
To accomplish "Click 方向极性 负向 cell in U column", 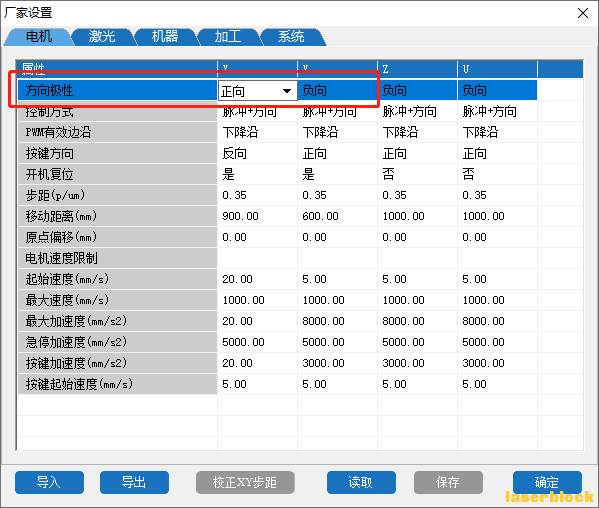I will click(x=497, y=91).
